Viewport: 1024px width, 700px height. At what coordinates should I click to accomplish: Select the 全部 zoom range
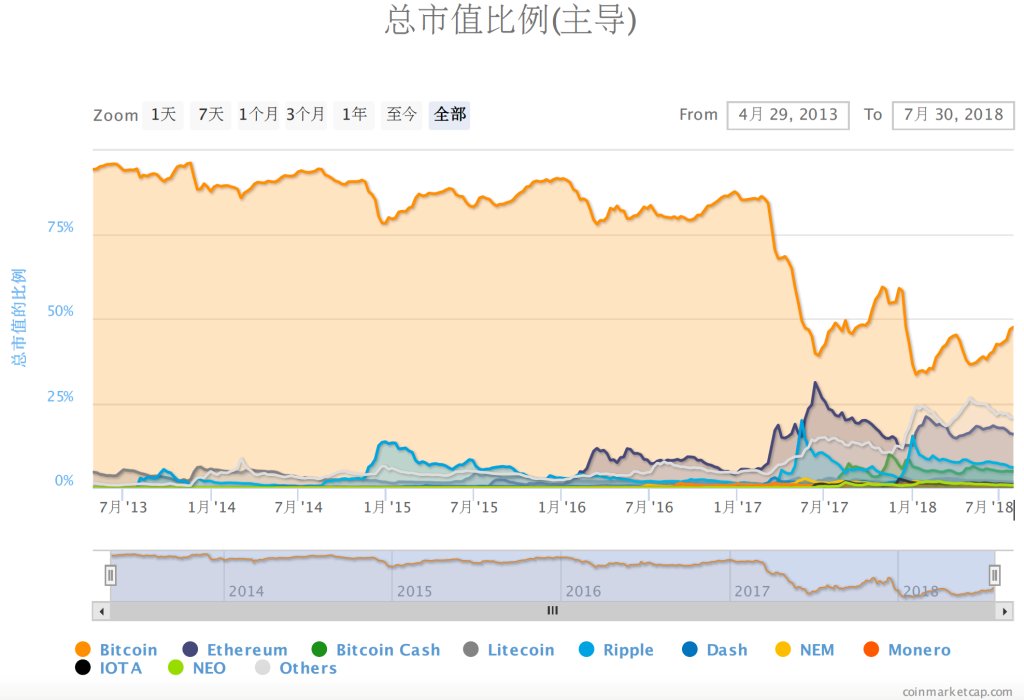[x=449, y=115]
